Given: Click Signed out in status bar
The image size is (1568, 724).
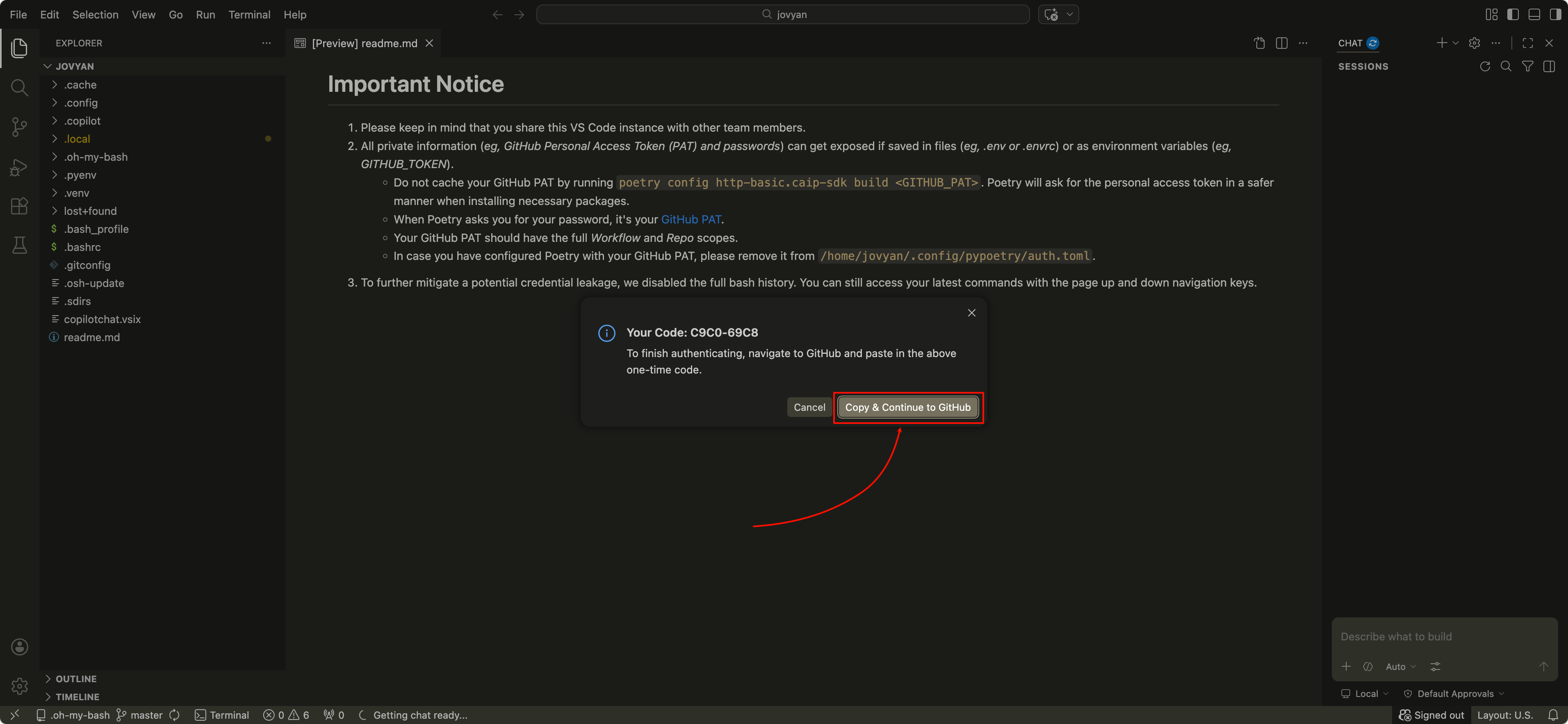Looking at the screenshot, I should click(x=1431, y=715).
